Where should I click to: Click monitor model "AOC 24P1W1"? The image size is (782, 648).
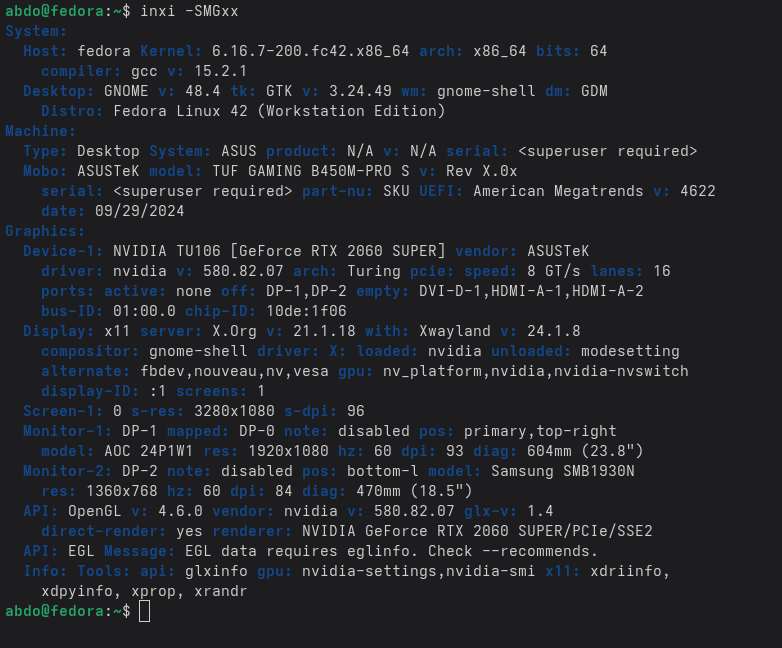coord(149,451)
